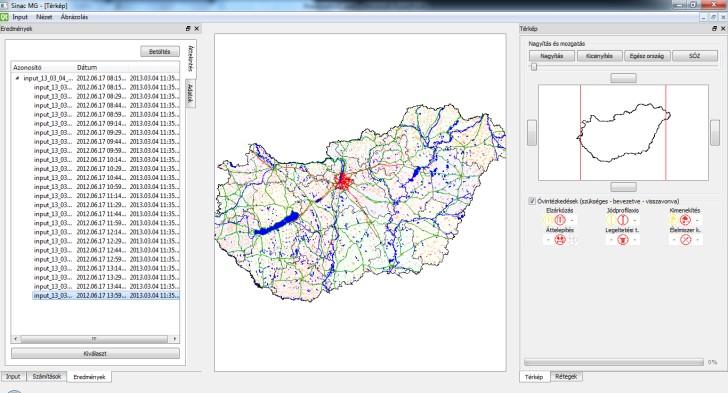The height and width of the screenshot is (393, 728).
Task: Select the upper vertical side tab
Action: (191, 59)
